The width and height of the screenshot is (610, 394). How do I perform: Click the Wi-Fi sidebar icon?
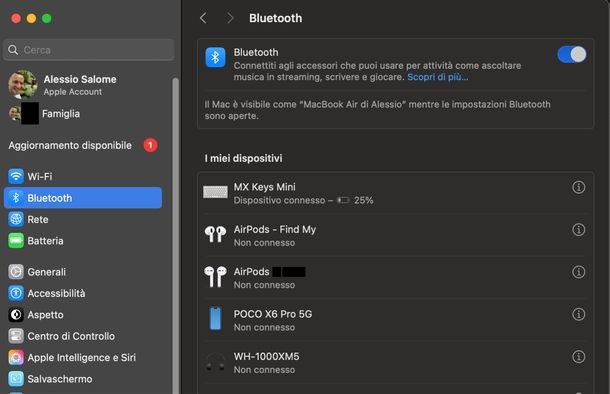(x=16, y=176)
